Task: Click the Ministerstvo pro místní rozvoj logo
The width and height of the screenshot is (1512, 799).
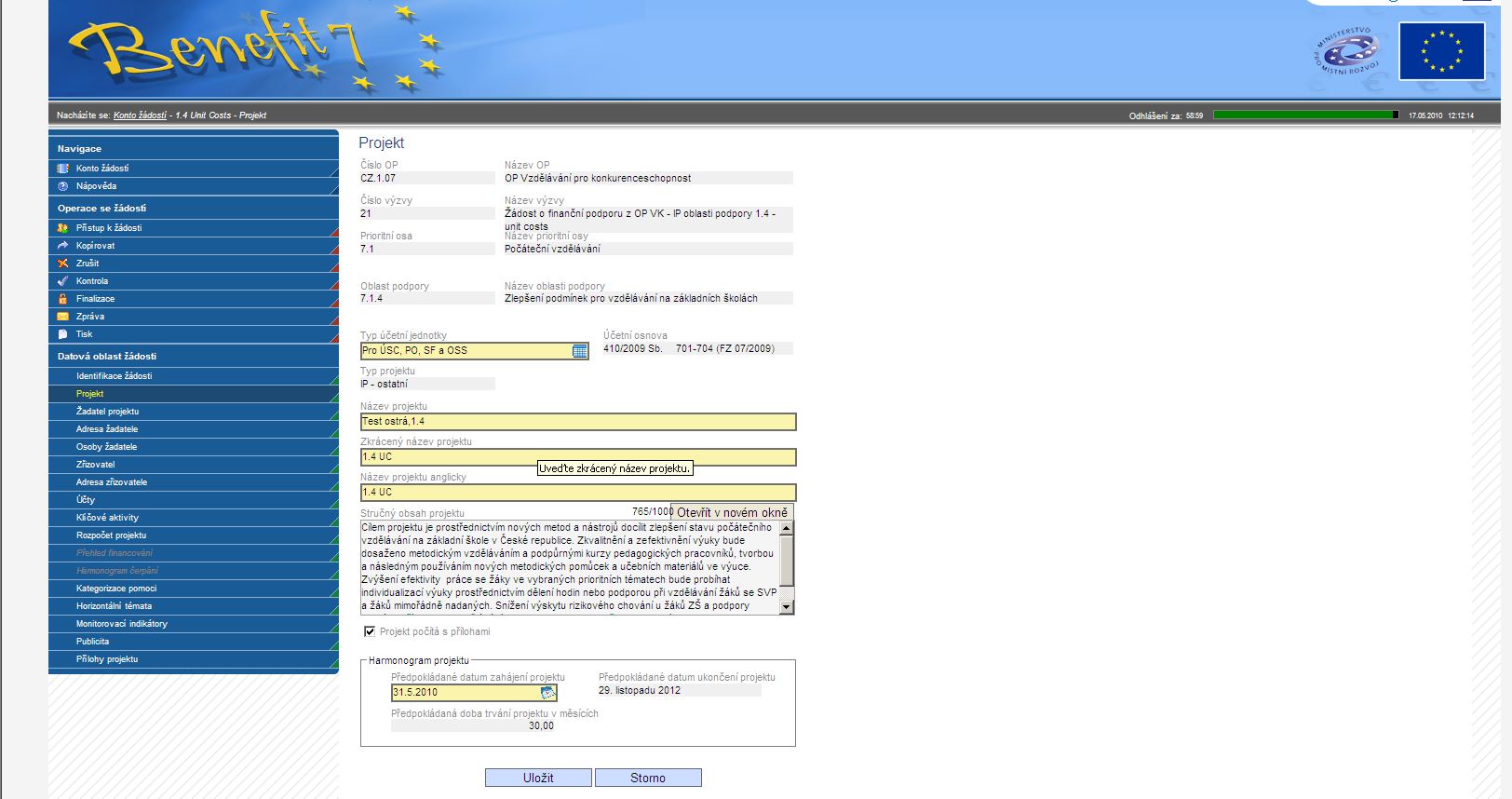Action: click(x=1346, y=51)
